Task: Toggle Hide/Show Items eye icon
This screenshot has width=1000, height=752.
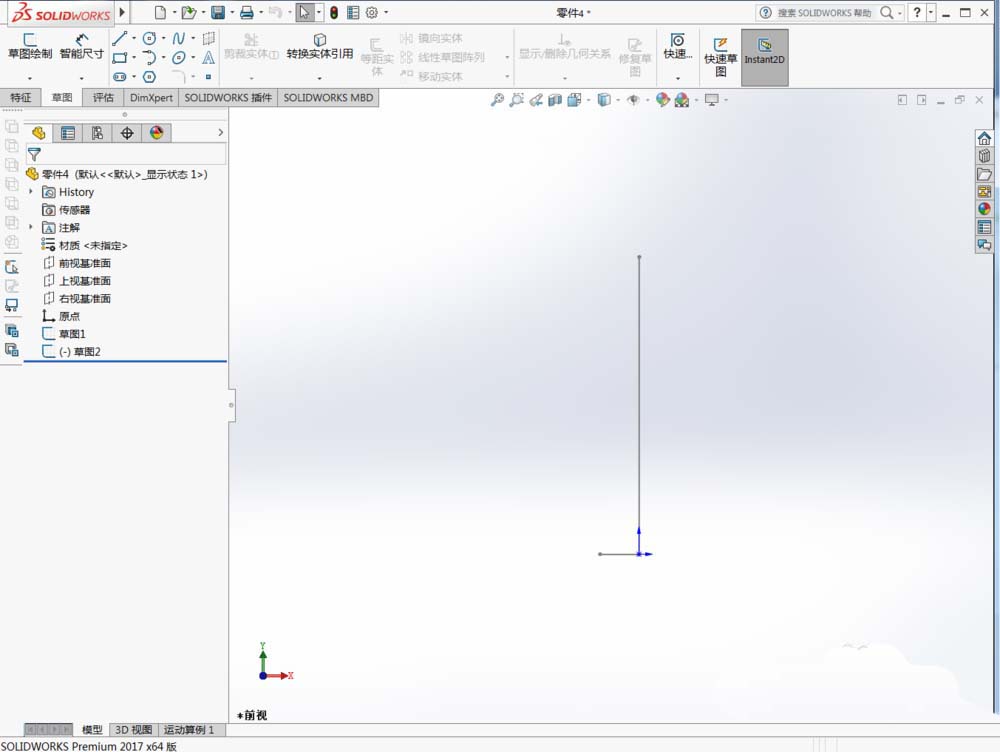Action: [633, 100]
